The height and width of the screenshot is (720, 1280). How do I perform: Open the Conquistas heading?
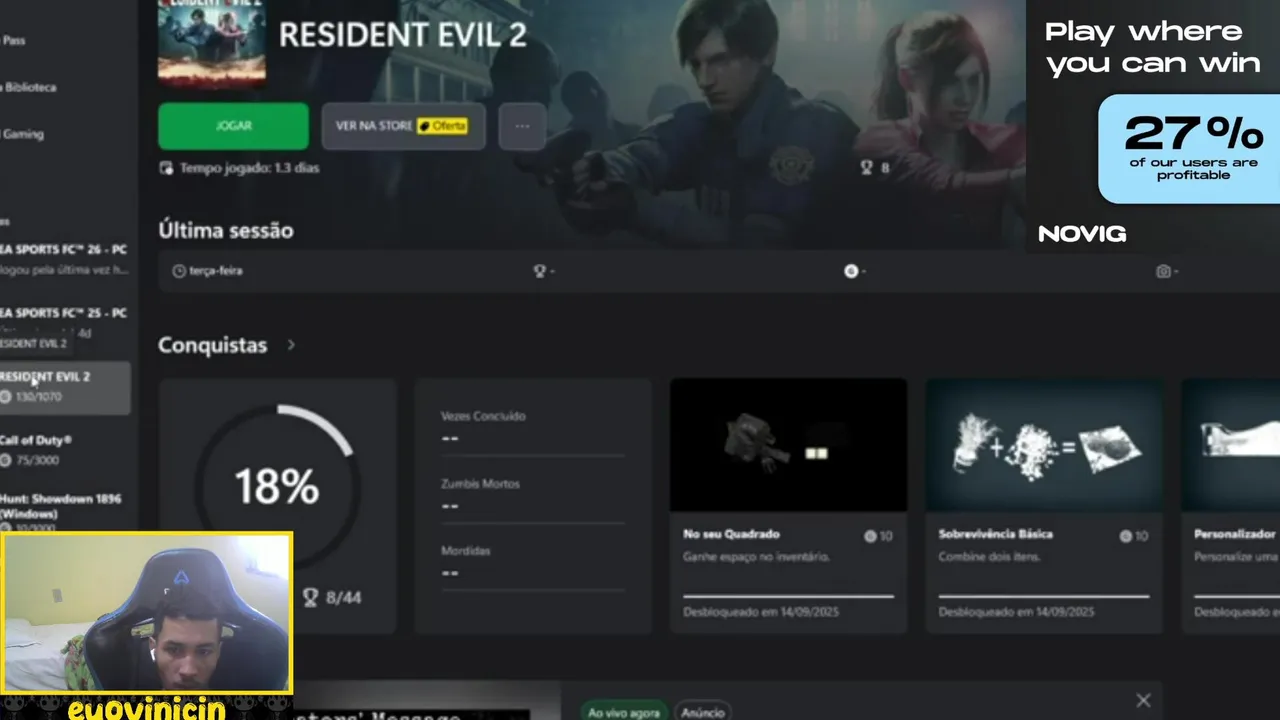(213, 345)
